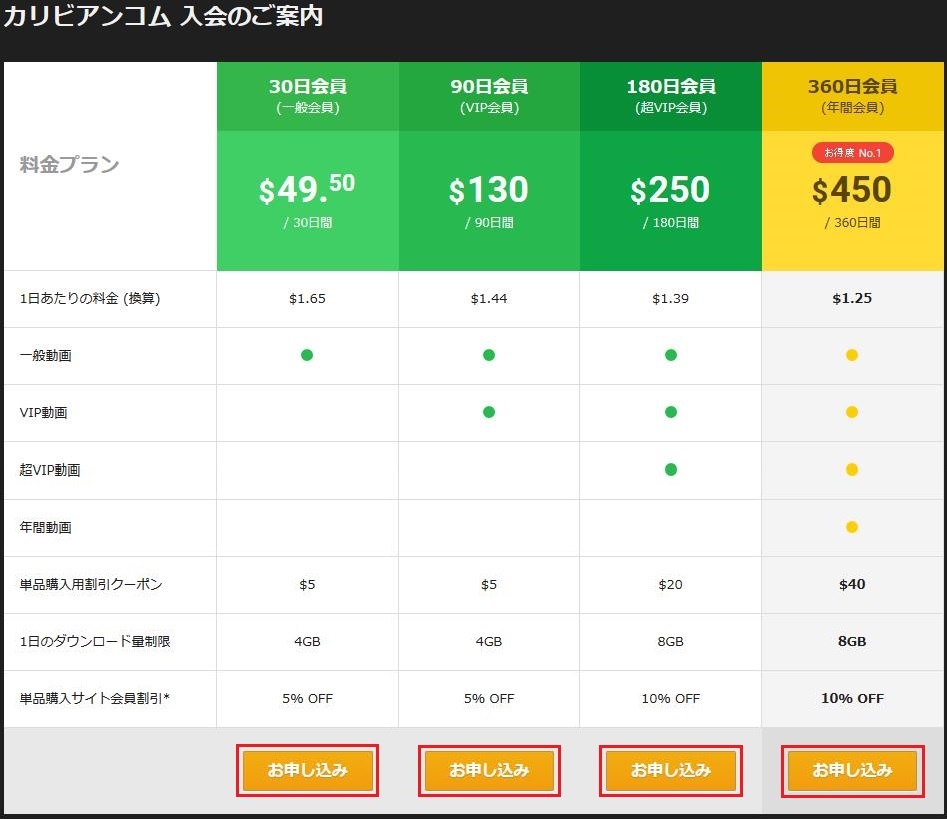Select the 30日会員 (一般会員) column header

(x=307, y=96)
